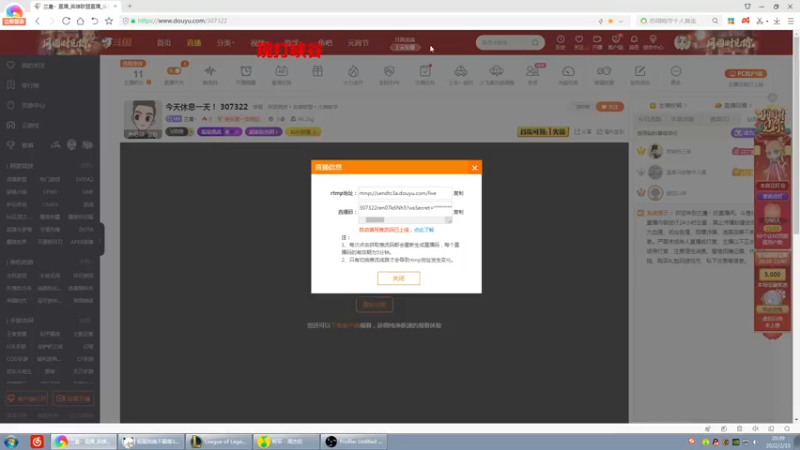Screen dimensions: 800x450
Task: Switch to the second contribution ranking tab
Action: 683,119
